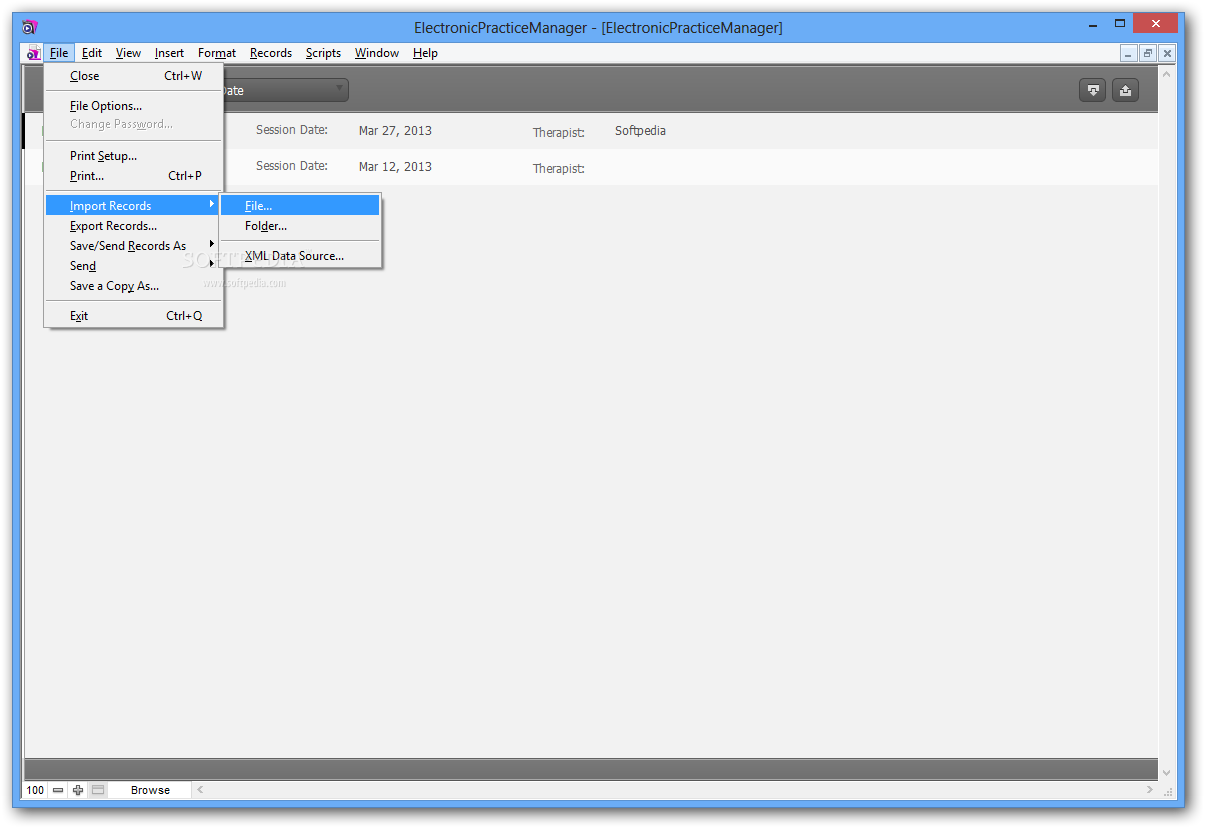The height and width of the screenshot is (828, 1205).
Task: Choose Print... from File menu
Action: [x=132, y=176]
